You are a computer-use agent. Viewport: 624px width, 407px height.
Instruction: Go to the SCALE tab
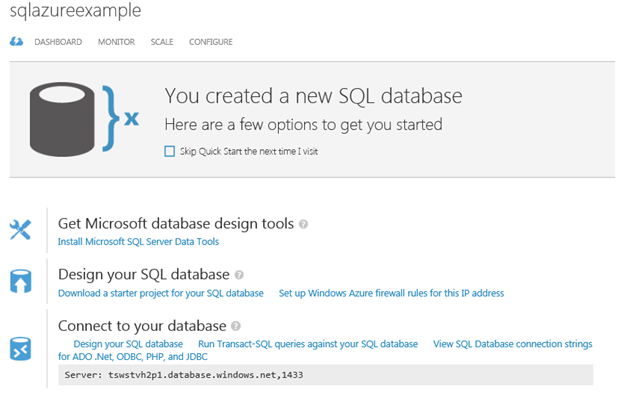pyautogui.click(x=162, y=42)
